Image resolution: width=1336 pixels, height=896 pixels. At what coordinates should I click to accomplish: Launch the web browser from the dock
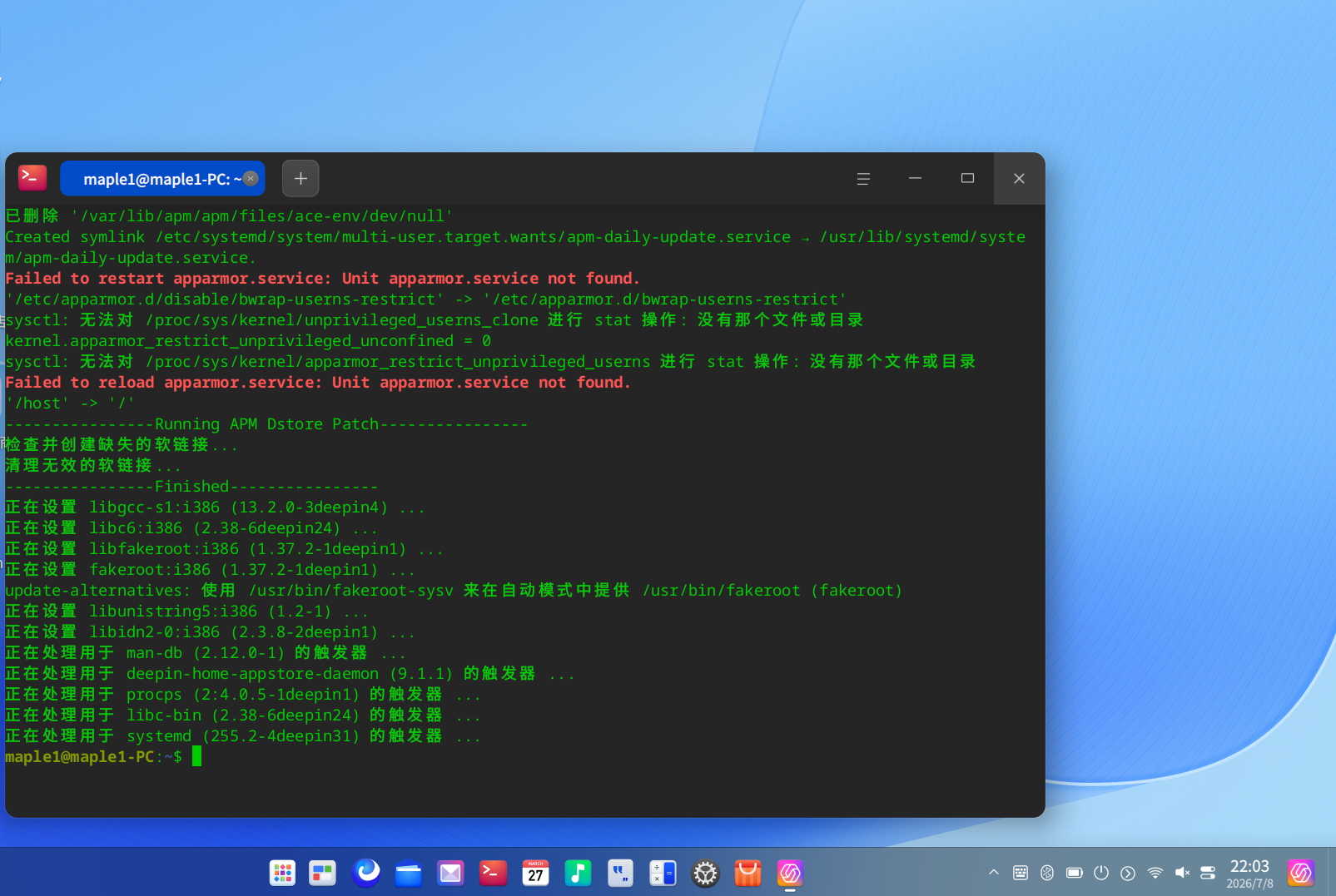coord(366,872)
